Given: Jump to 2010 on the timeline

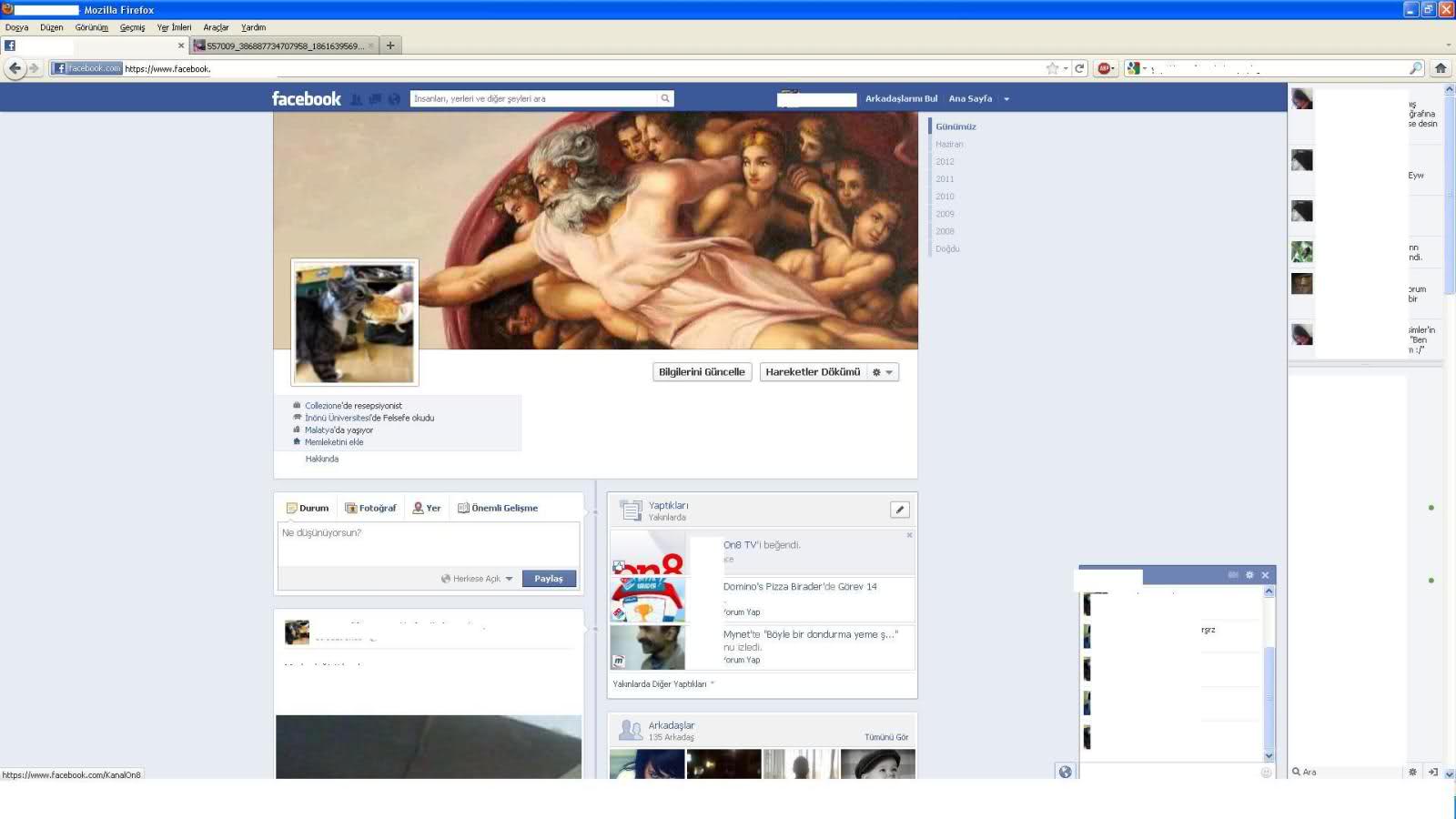Looking at the screenshot, I should click(945, 197).
